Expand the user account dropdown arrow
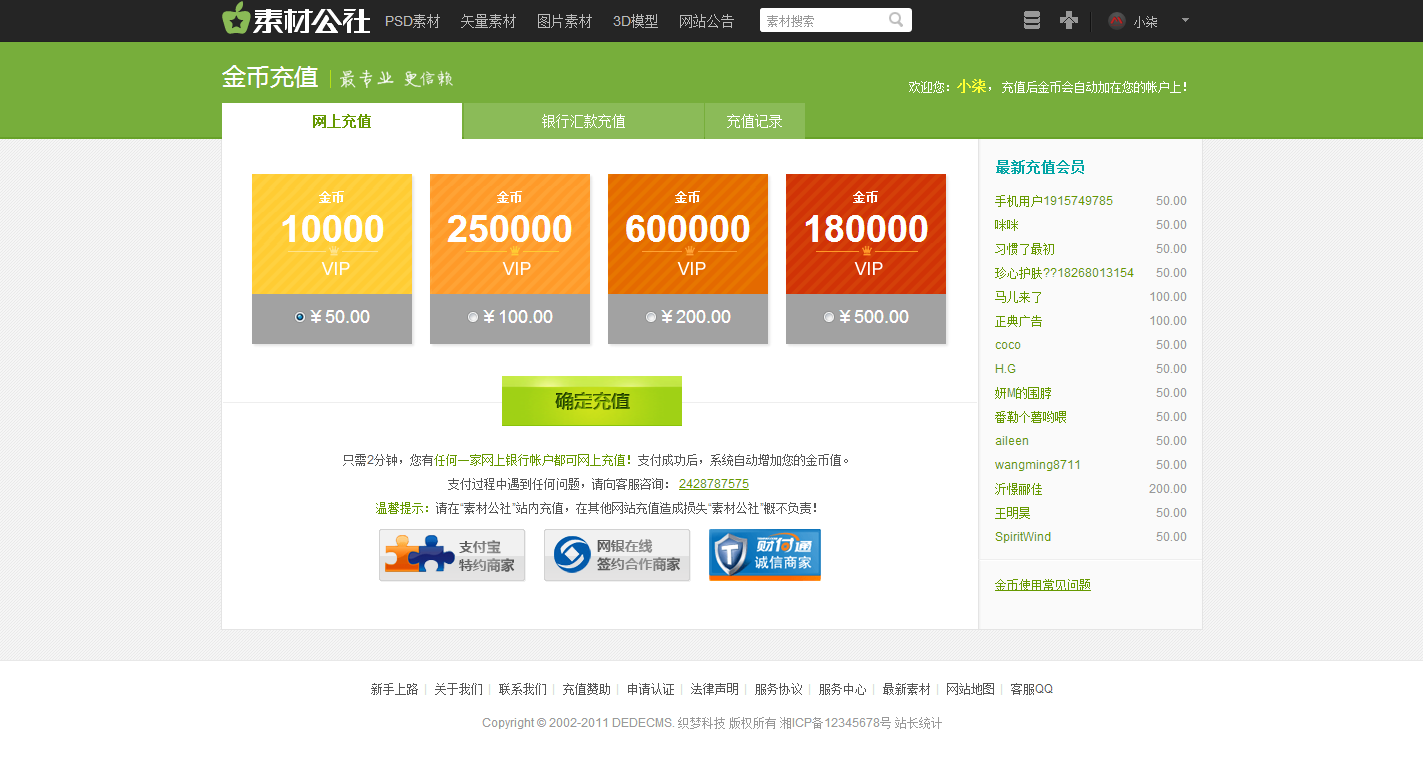Viewport: 1423px width, 769px height. (x=1185, y=20)
